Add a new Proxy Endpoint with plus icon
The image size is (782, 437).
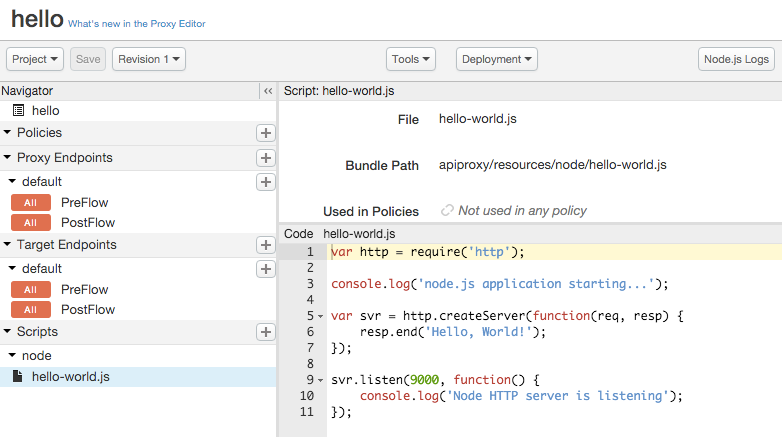coord(265,158)
